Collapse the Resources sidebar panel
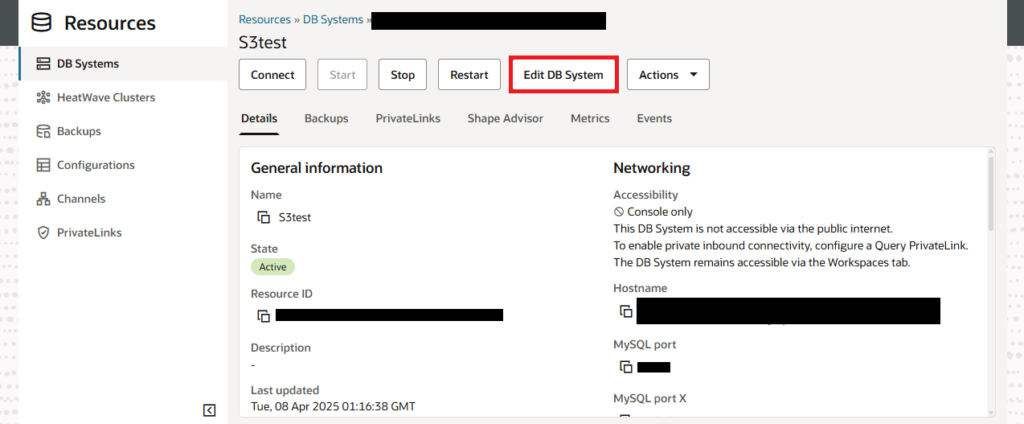The image size is (1024, 424). coord(209,410)
